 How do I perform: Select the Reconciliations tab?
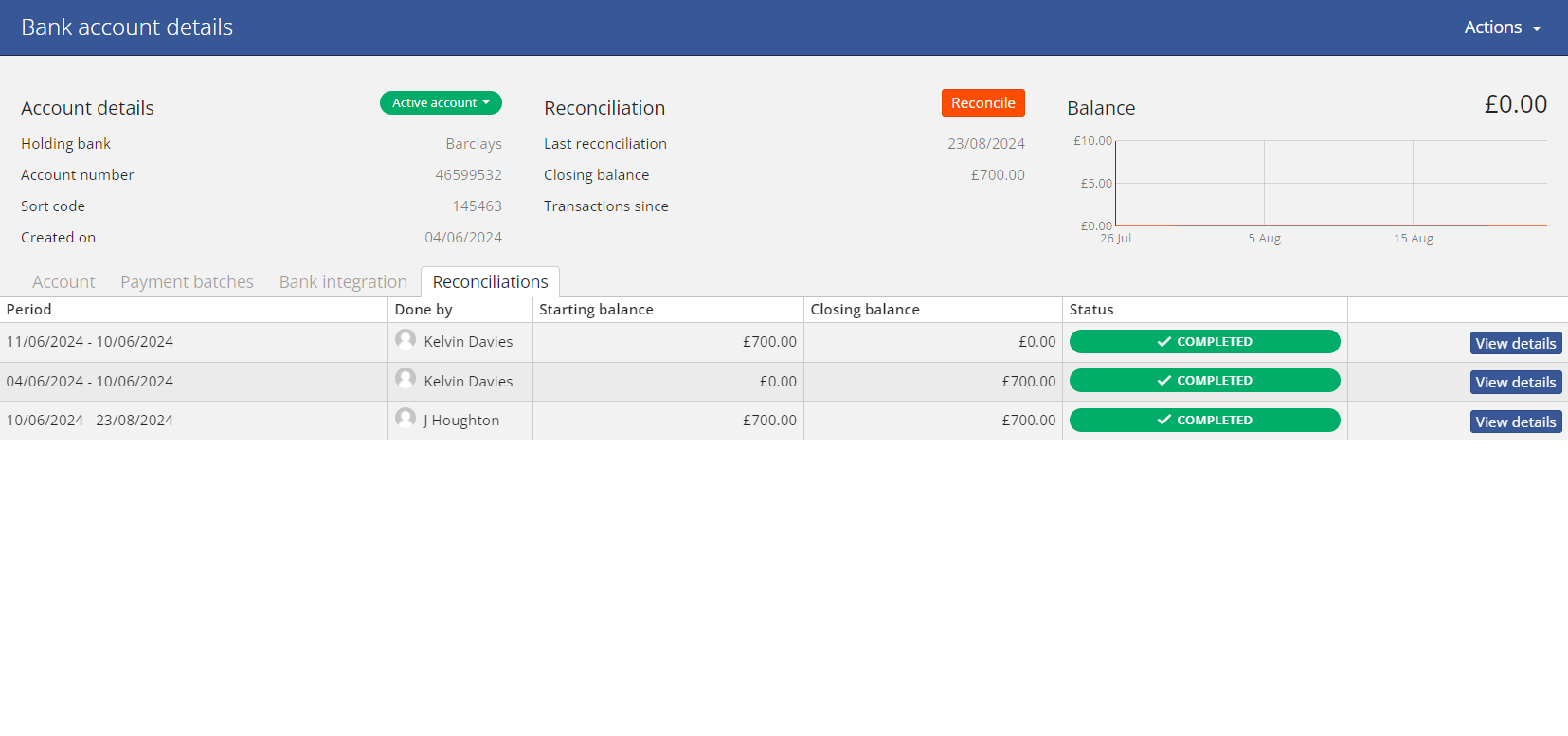click(490, 281)
